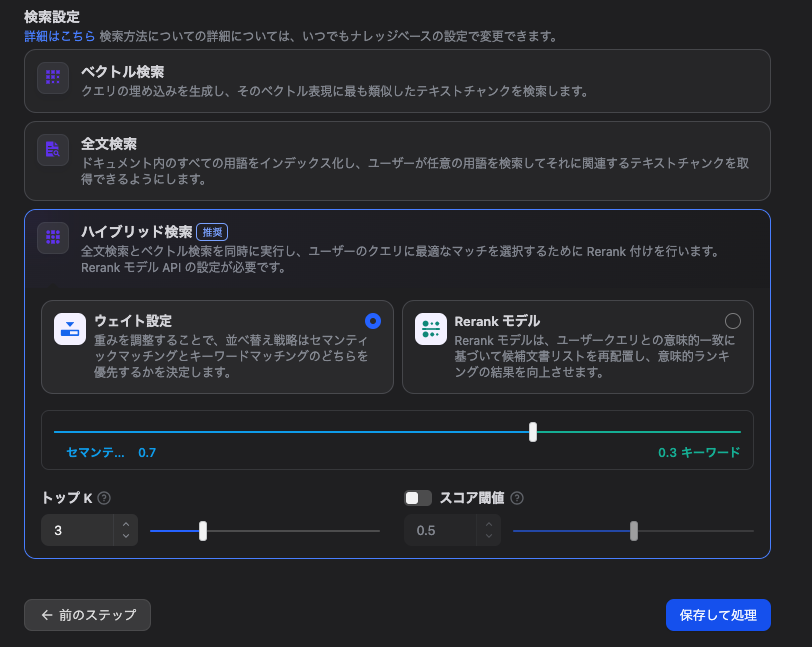Select the Rerank モデル radio button

point(733,321)
